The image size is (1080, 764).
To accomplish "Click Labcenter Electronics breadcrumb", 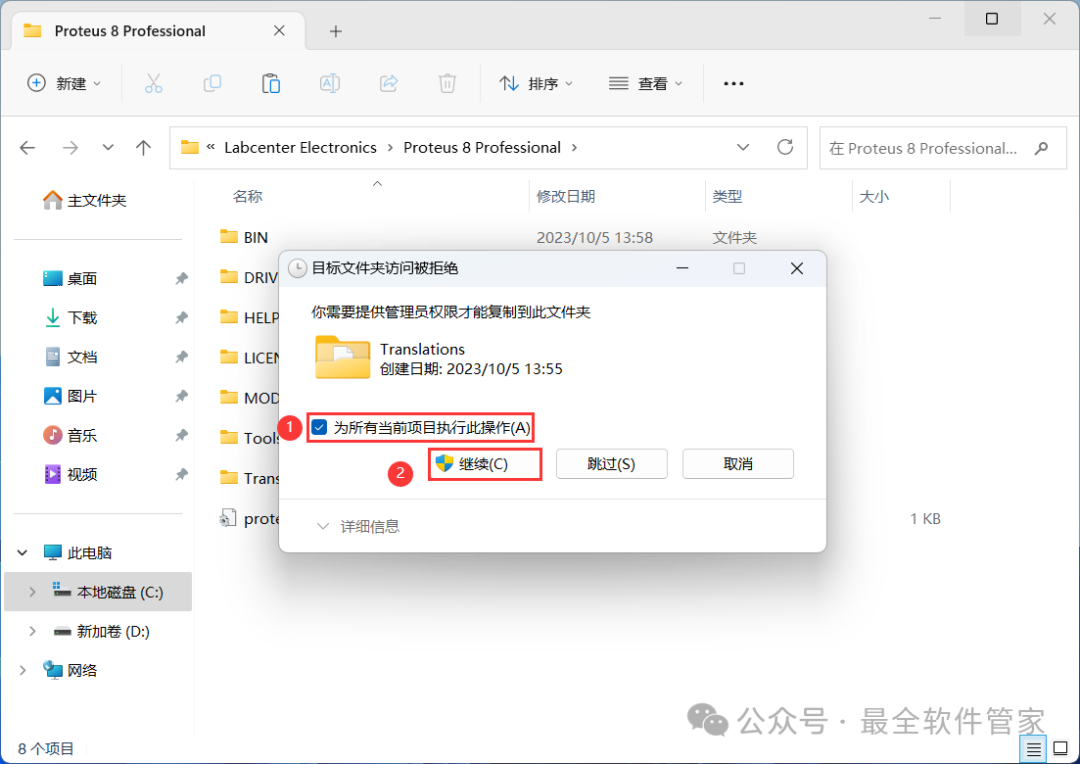I will coord(300,147).
